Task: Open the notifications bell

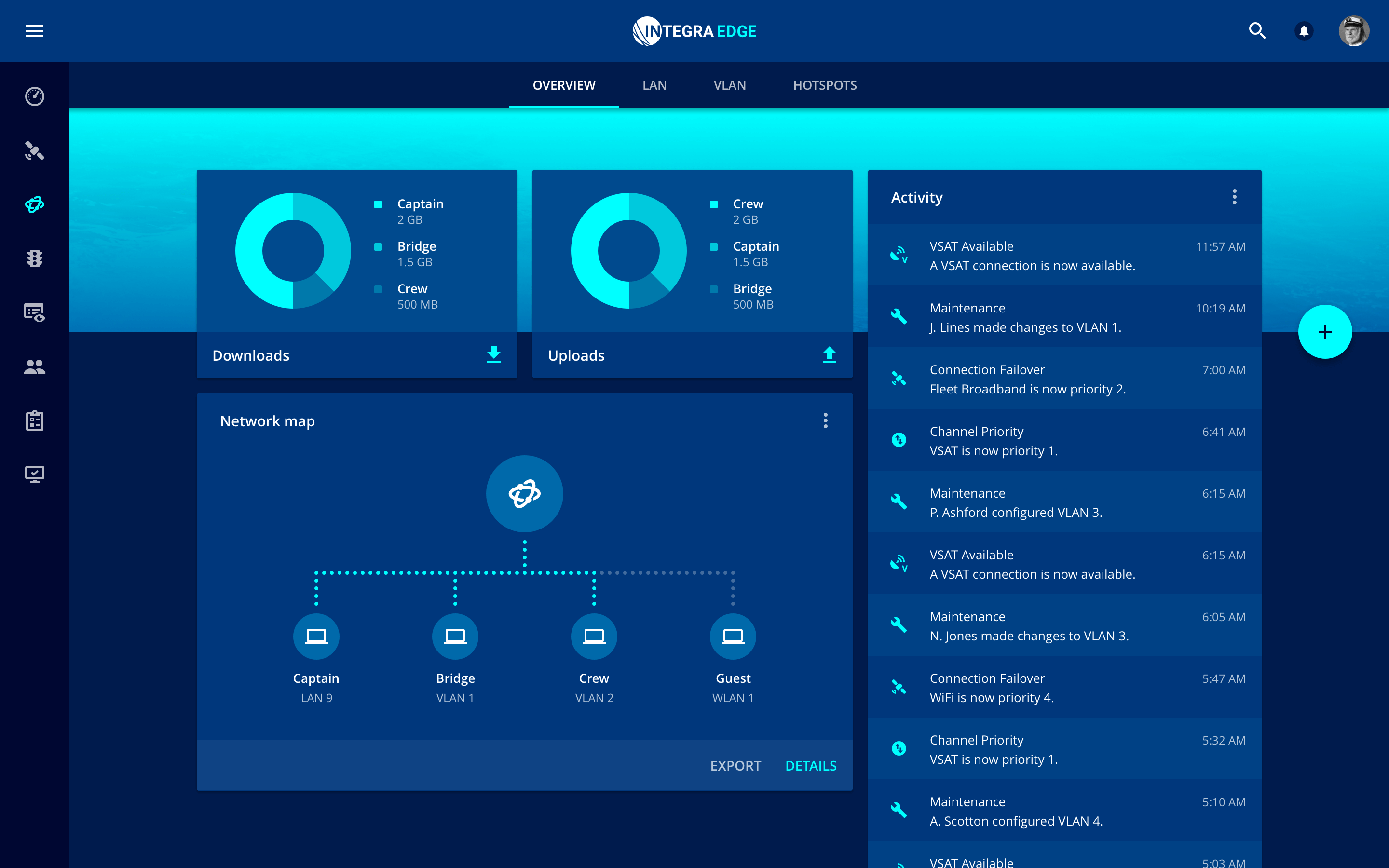Action: click(1304, 31)
